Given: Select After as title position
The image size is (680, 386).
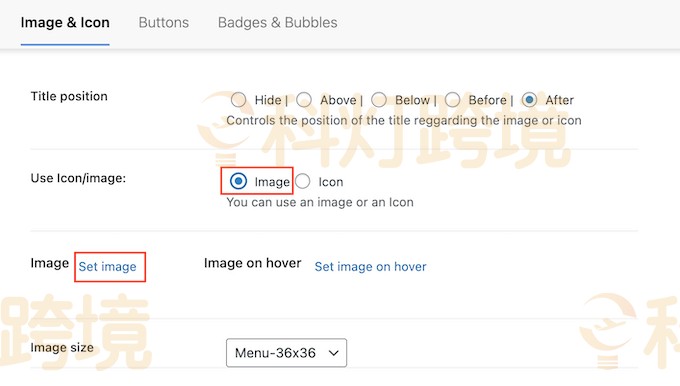Looking at the screenshot, I should 529,100.
